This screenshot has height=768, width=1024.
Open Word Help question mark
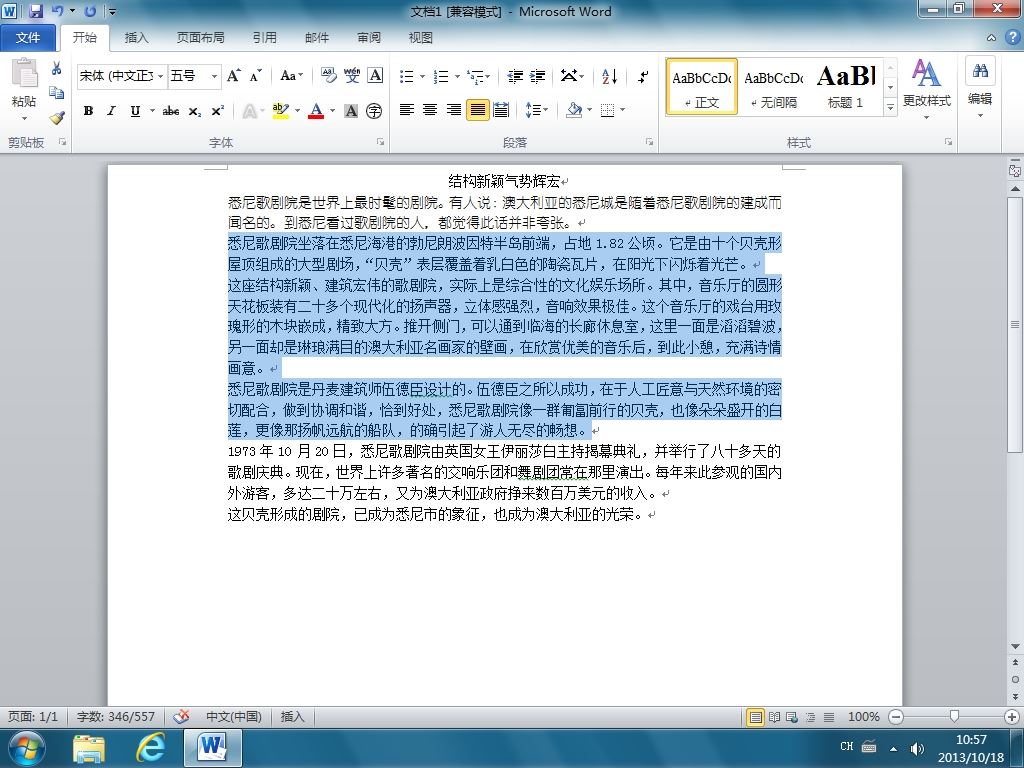pos(1012,38)
